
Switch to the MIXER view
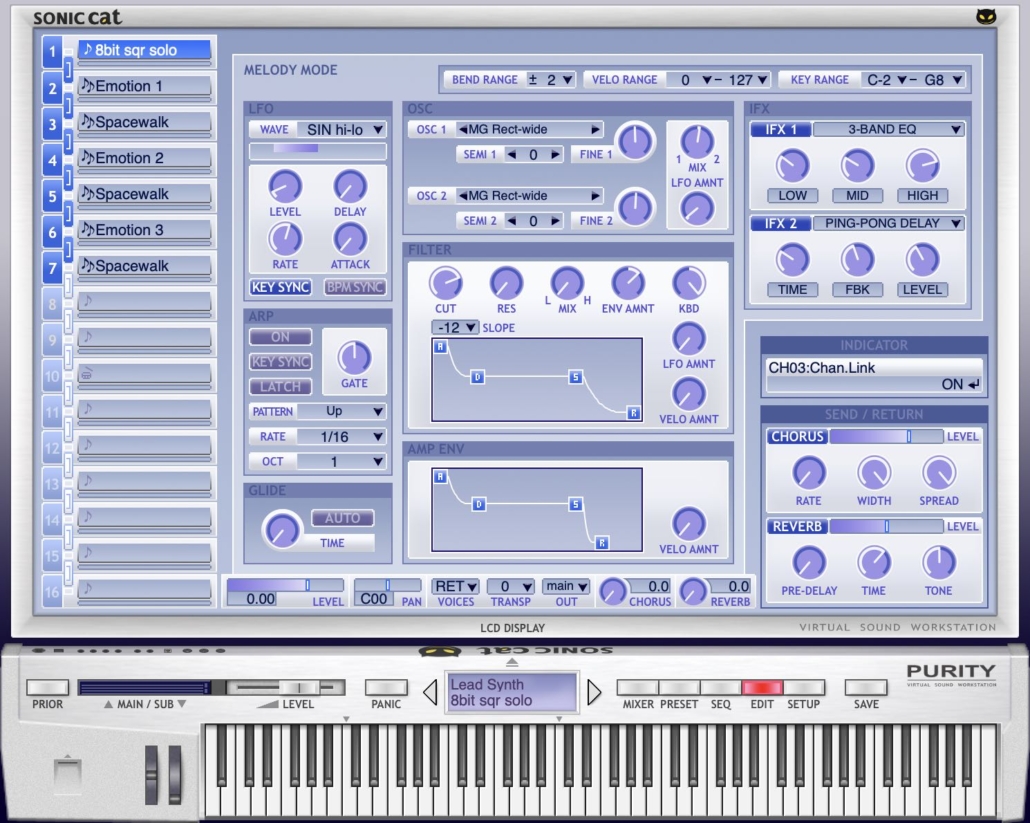point(638,689)
